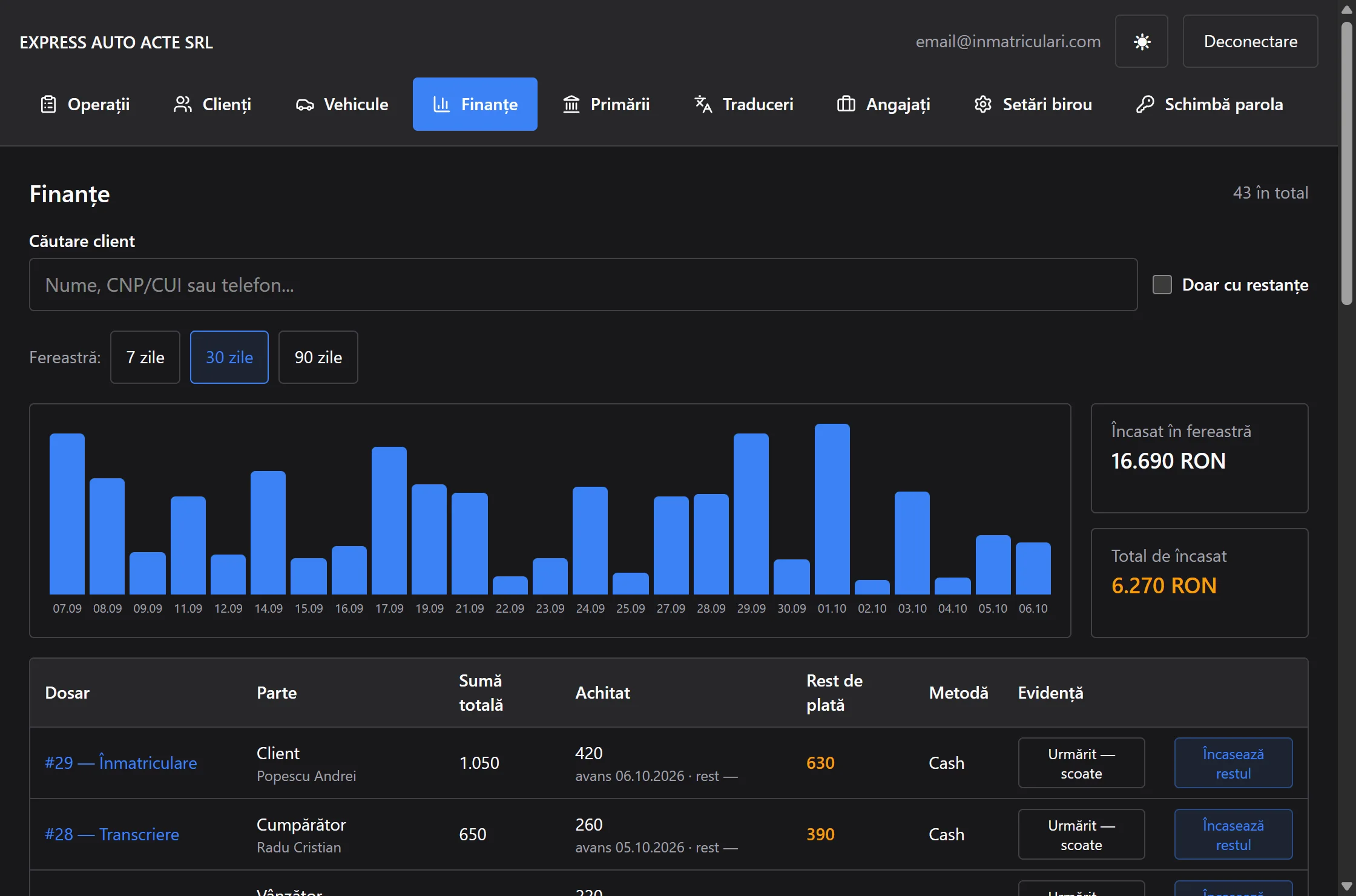The image size is (1356, 896).
Task: Toggle Urmărit — scoate for dossier #28
Action: tap(1081, 834)
